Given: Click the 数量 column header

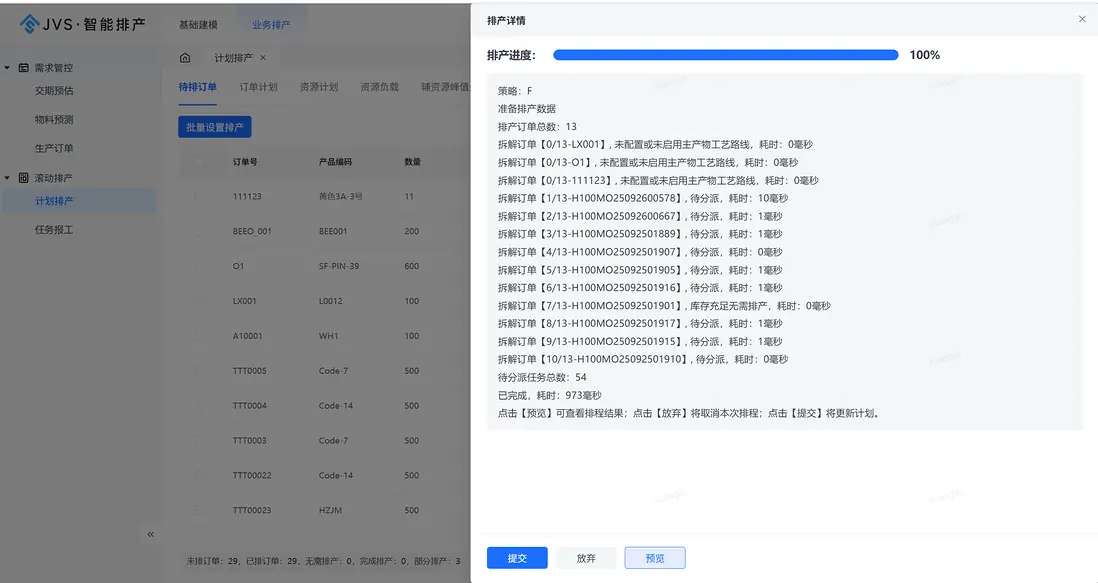Looking at the screenshot, I should coord(412,162).
